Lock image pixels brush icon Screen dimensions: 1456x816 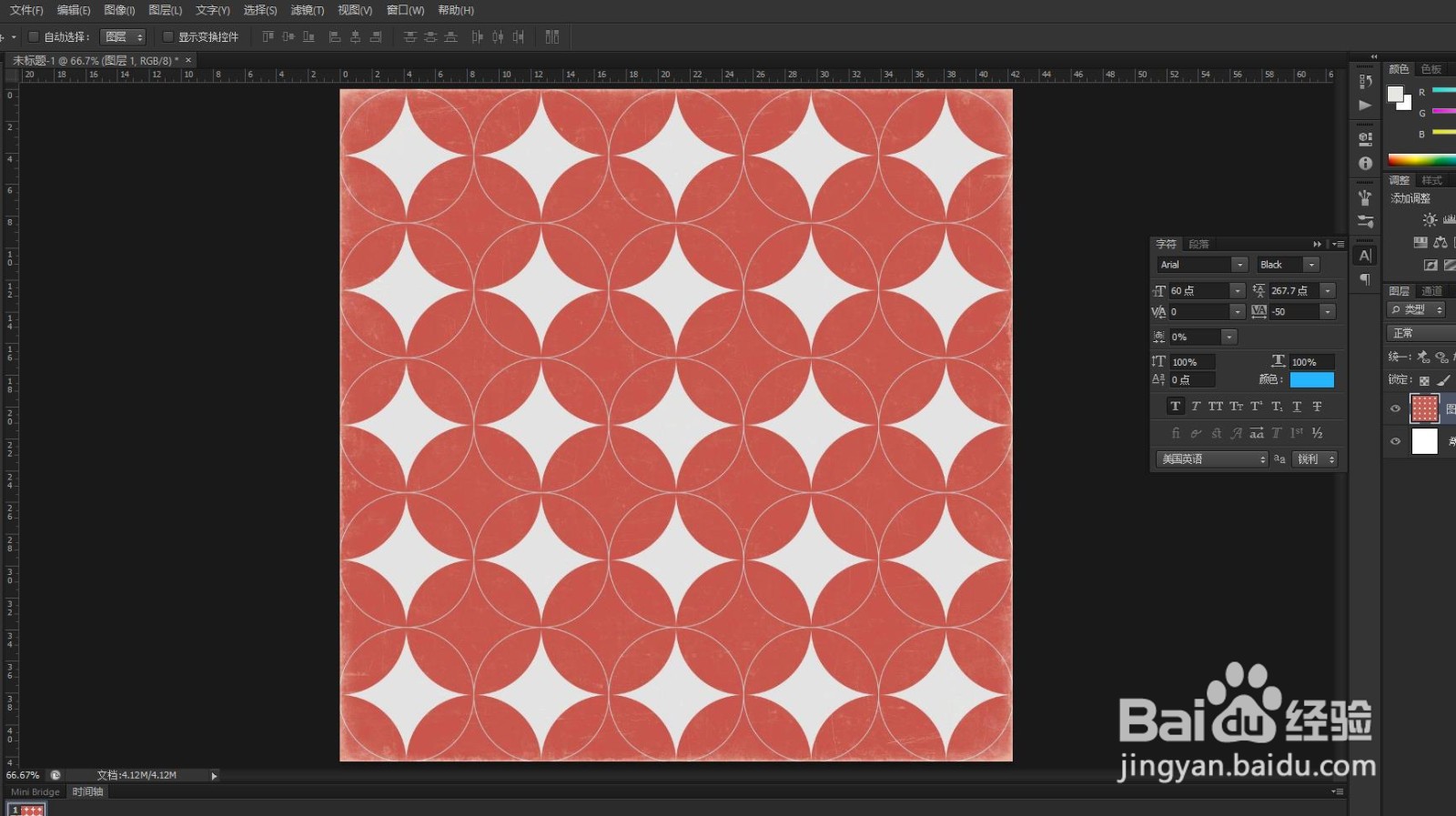(1443, 380)
